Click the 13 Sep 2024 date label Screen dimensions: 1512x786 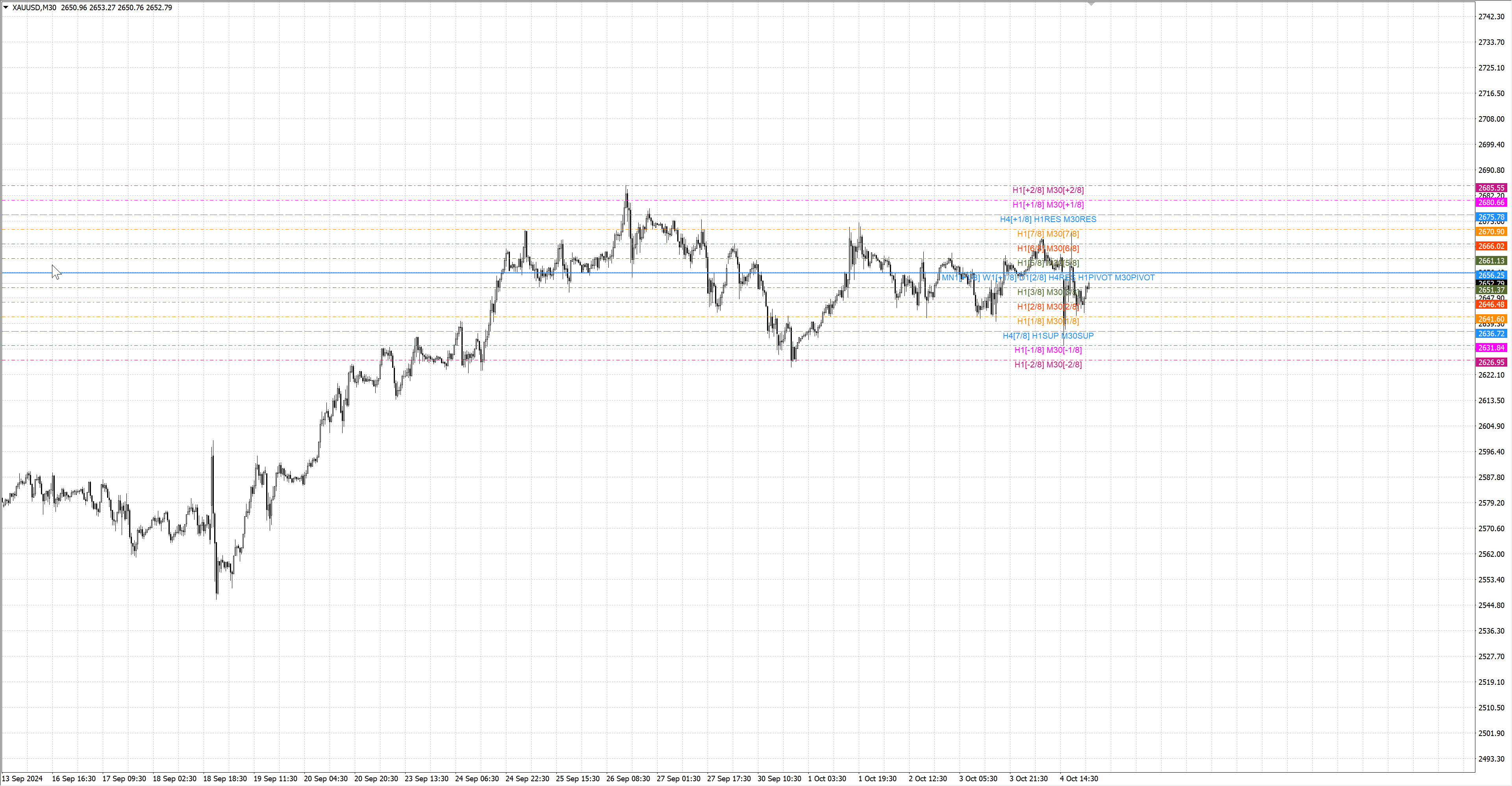[22, 779]
